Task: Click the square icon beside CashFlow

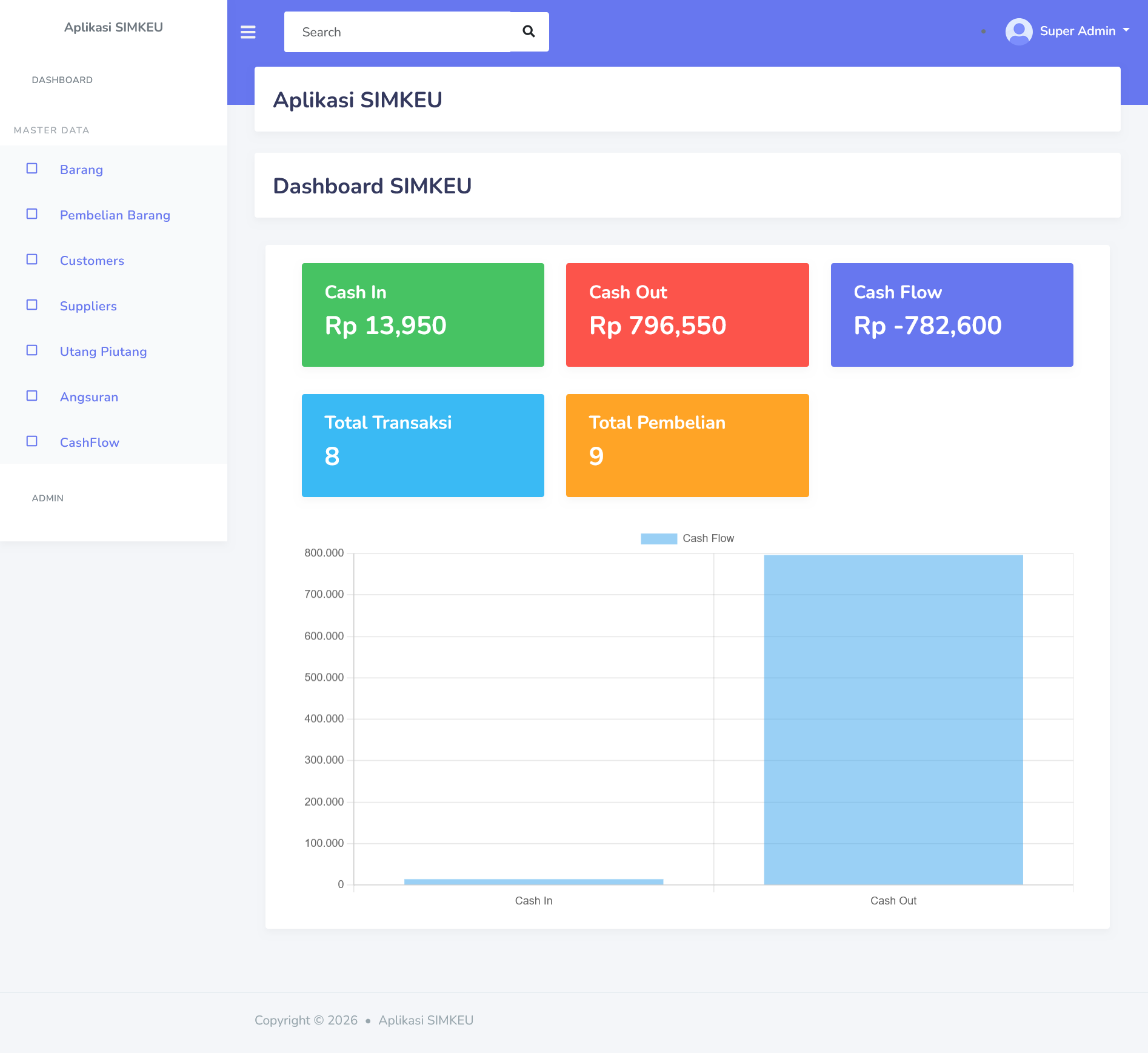Action: pos(32,441)
